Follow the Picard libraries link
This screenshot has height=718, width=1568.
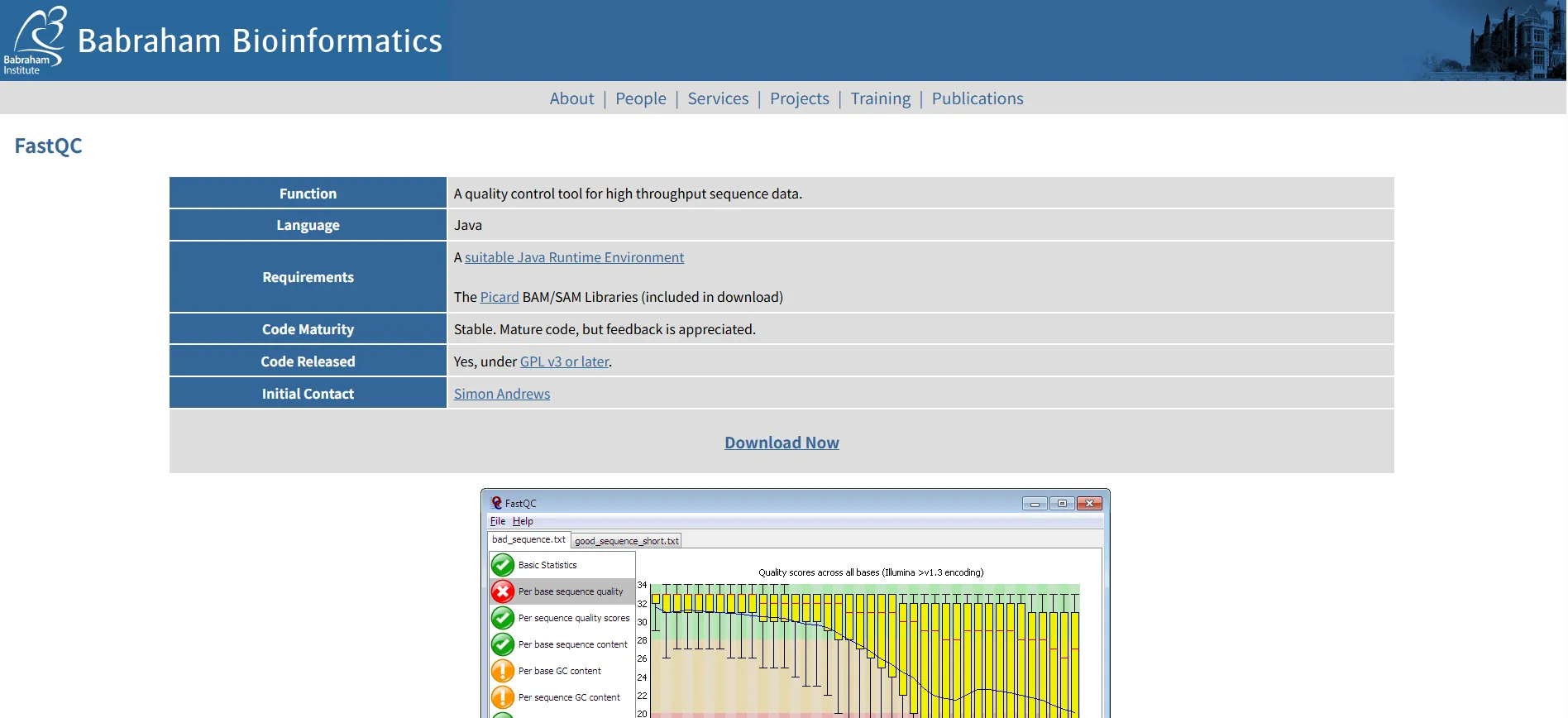click(x=500, y=297)
